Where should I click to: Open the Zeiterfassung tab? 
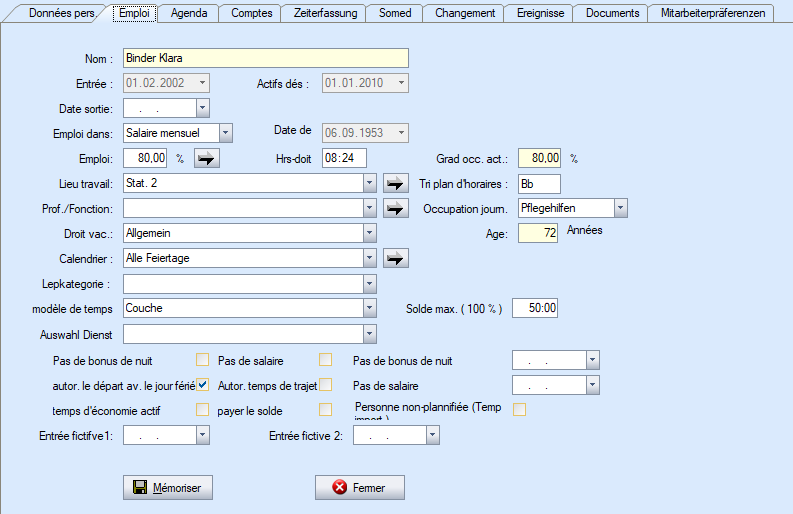pyautogui.click(x=323, y=13)
